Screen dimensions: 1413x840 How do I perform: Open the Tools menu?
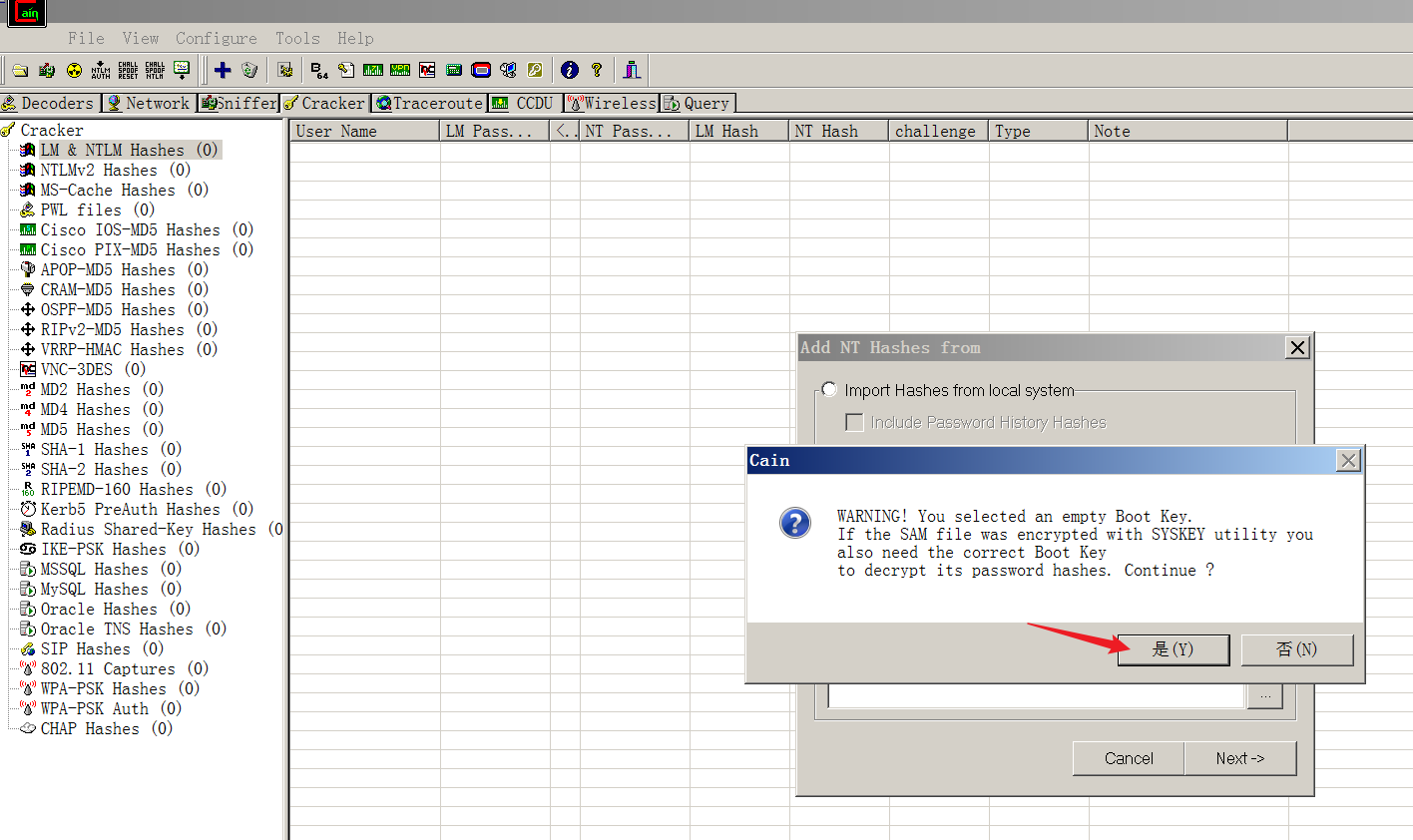pos(297,38)
